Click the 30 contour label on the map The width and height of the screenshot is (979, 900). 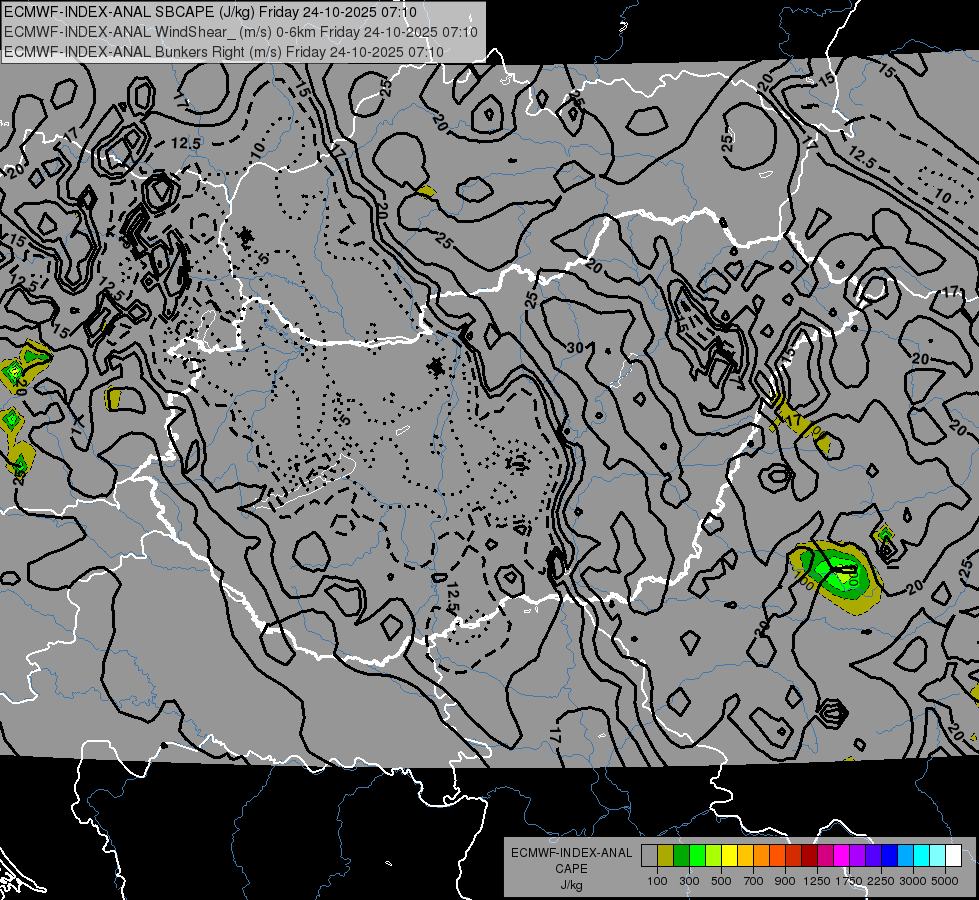[x=574, y=347]
